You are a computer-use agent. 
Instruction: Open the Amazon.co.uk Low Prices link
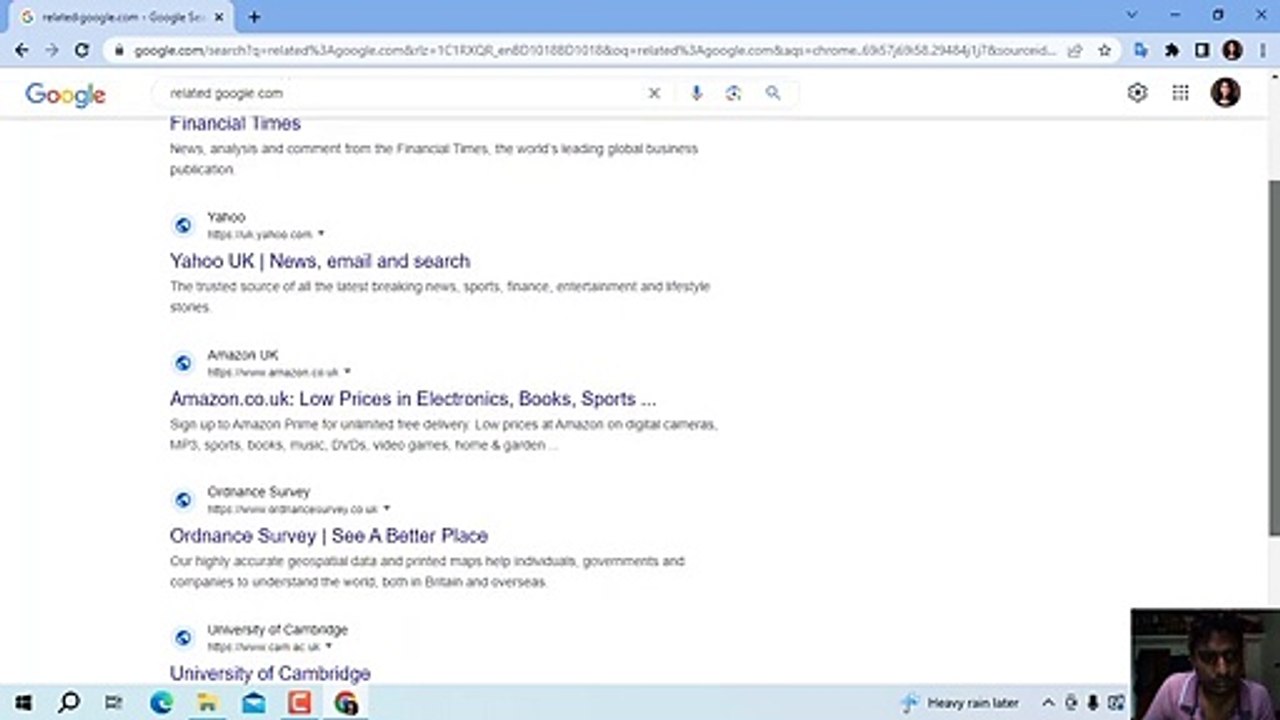(413, 399)
